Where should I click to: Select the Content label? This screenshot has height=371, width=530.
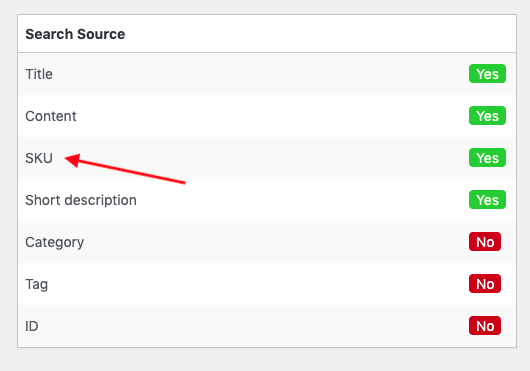coord(51,116)
